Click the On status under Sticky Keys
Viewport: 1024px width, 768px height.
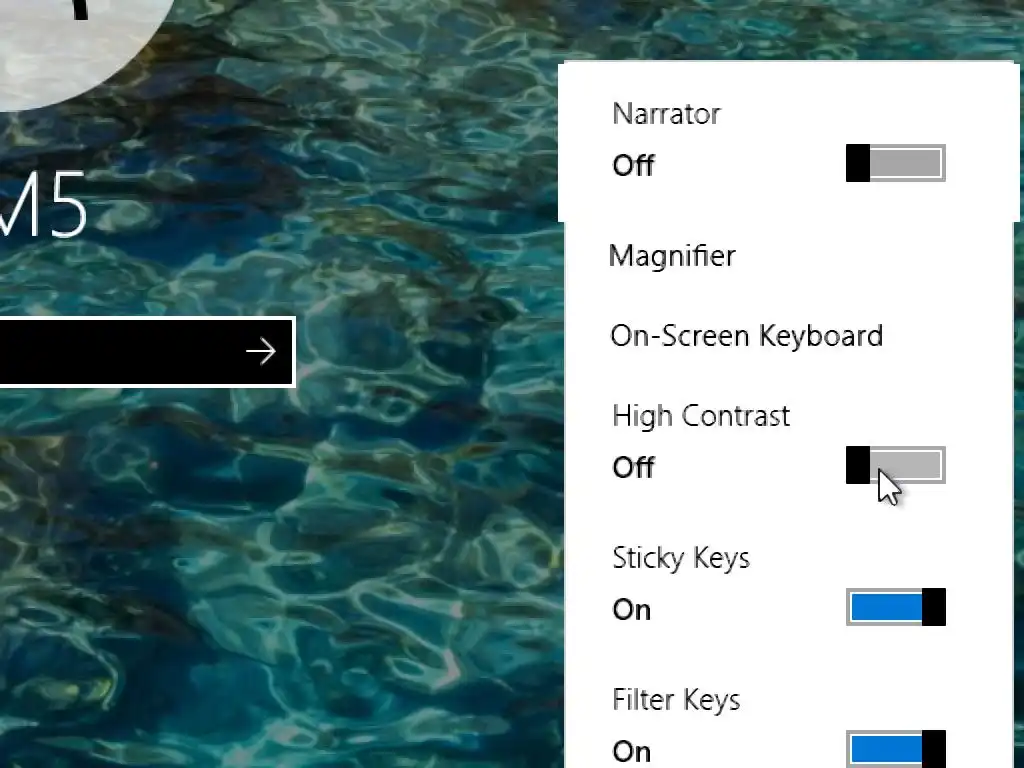[632, 610]
